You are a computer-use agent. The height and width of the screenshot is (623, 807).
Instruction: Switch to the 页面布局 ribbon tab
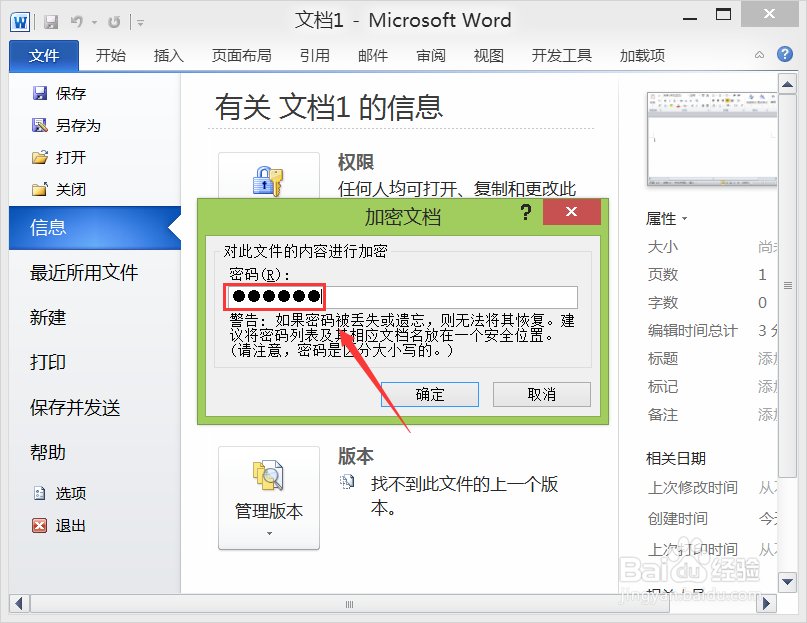[241, 55]
